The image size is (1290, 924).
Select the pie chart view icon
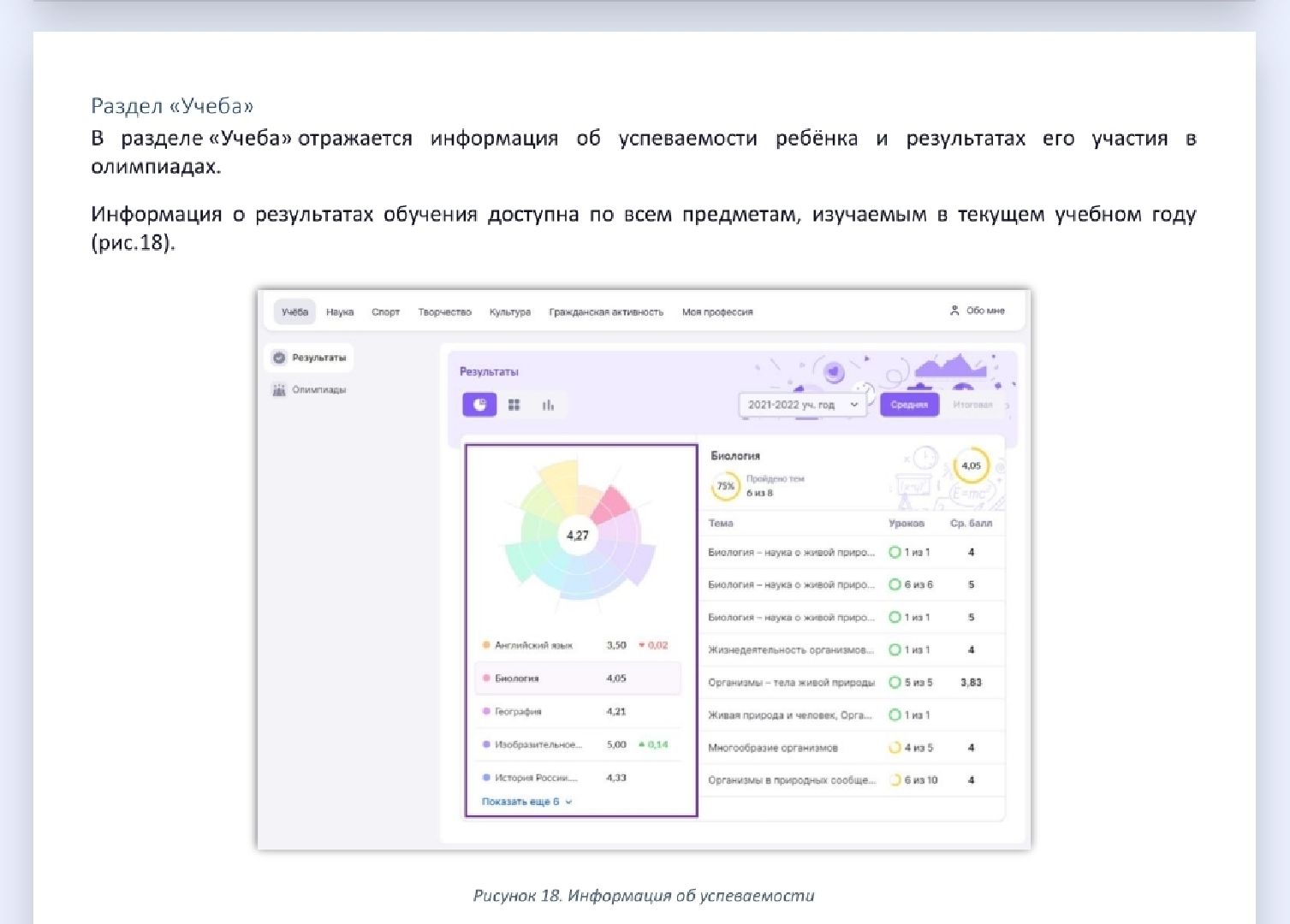479,405
